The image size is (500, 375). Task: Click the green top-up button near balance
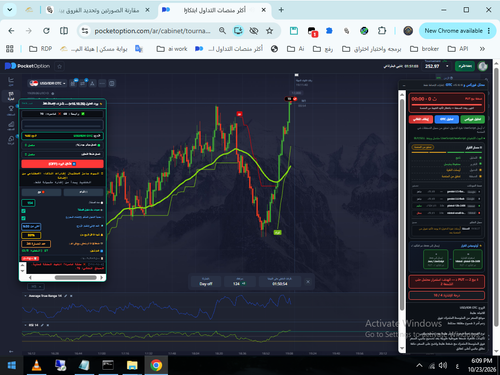pyautogui.click(x=465, y=66)
